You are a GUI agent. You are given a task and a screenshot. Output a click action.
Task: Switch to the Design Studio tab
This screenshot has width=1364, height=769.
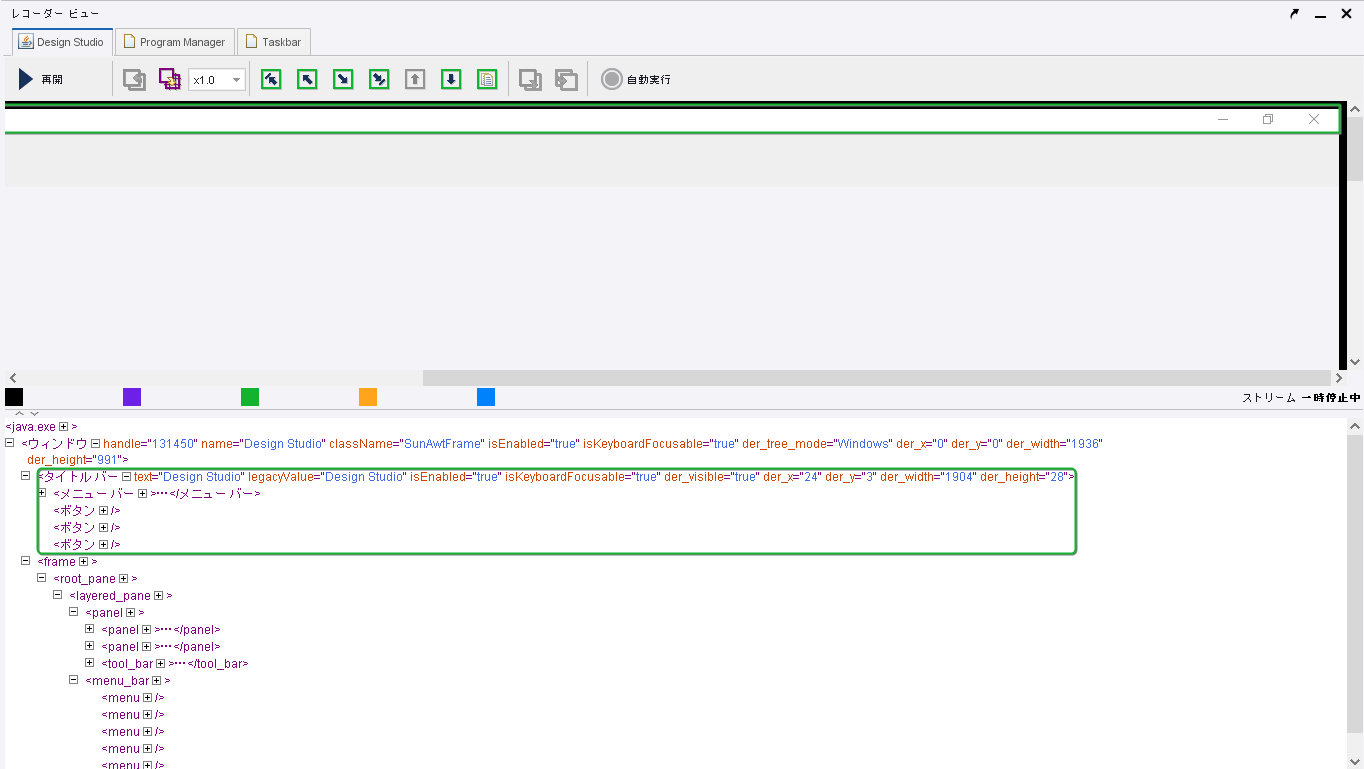pos(62,42)
